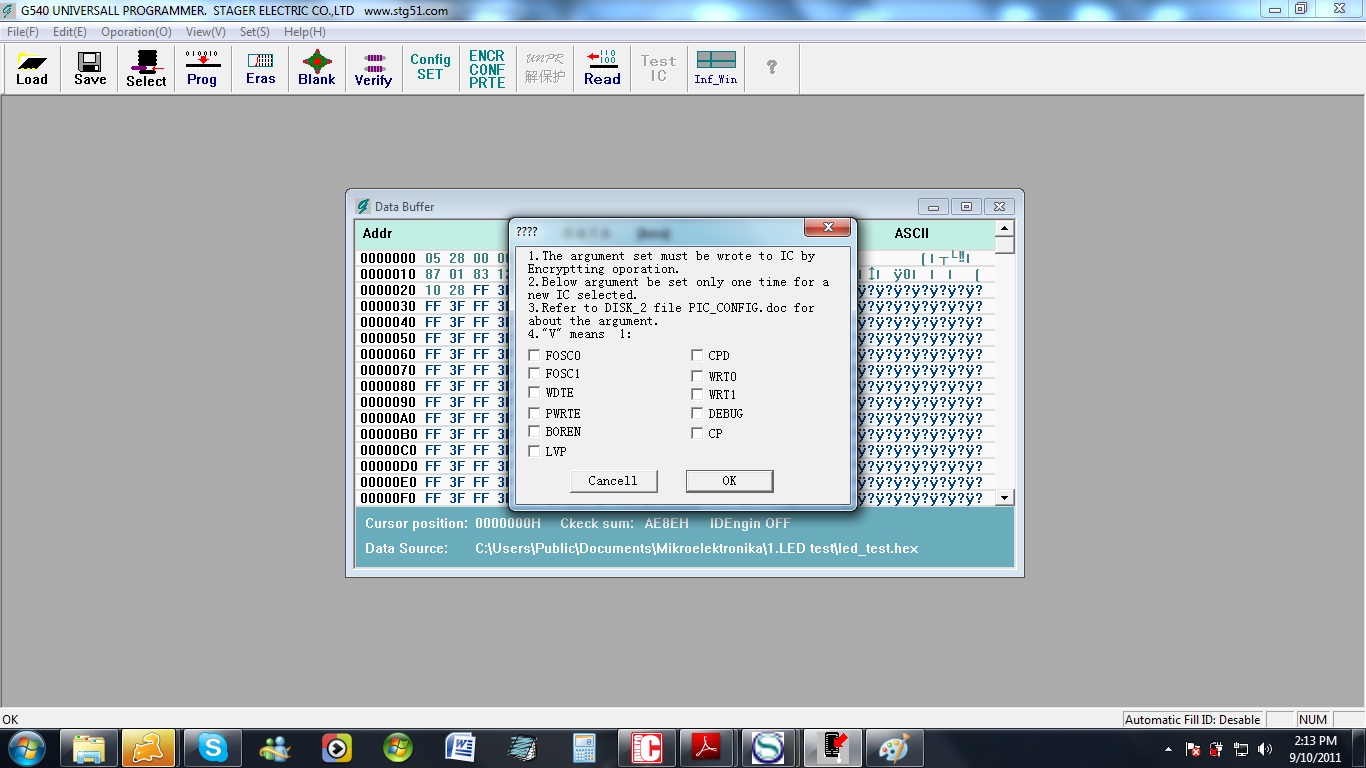Open the View(V) menu
This screenshot has height=768, width=1366.
206,32
